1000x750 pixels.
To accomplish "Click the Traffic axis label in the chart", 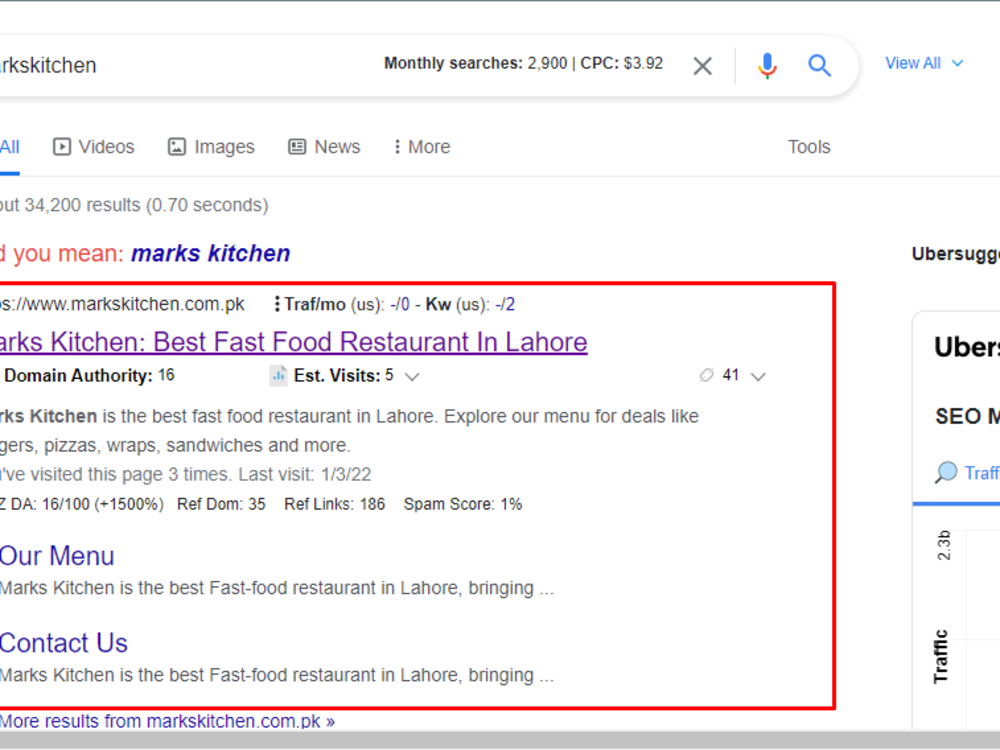I will point(941,656).
